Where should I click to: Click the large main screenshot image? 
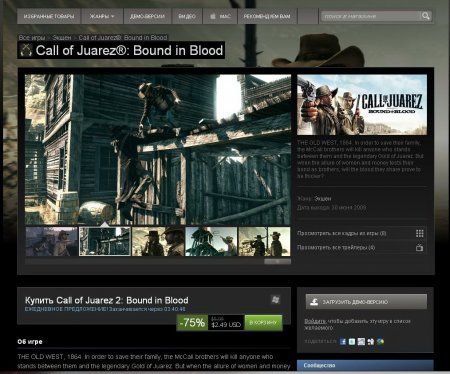[x=158, y=149]
